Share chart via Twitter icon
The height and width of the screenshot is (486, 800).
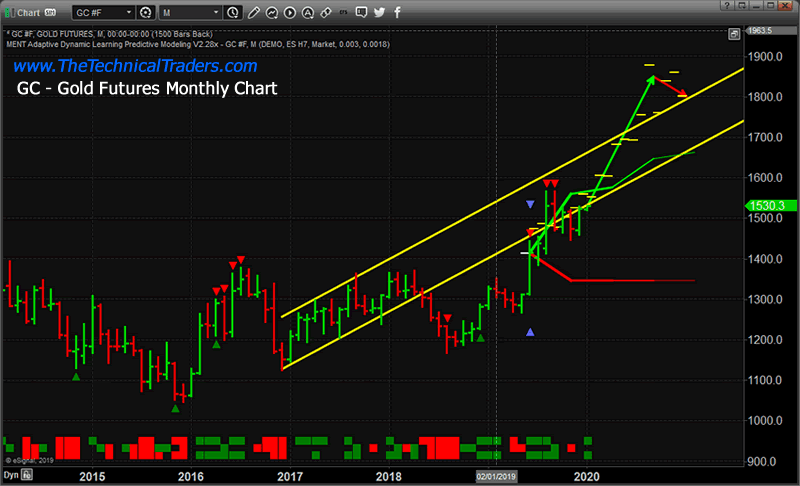[379, 12]
